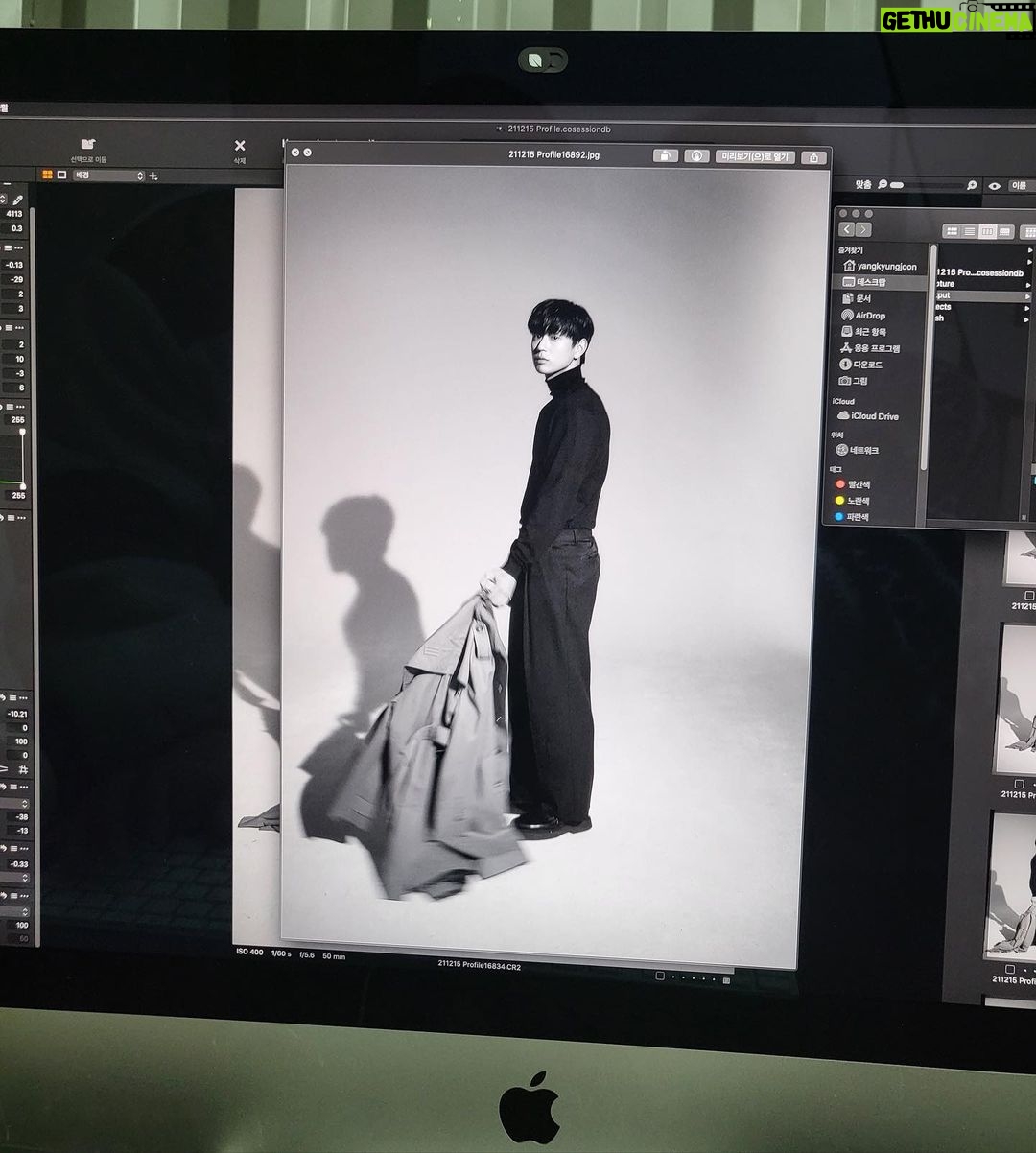Select 네트워크 in Finder sidebar
This screenshot has width=1036, height=1153.
point(857,450)
